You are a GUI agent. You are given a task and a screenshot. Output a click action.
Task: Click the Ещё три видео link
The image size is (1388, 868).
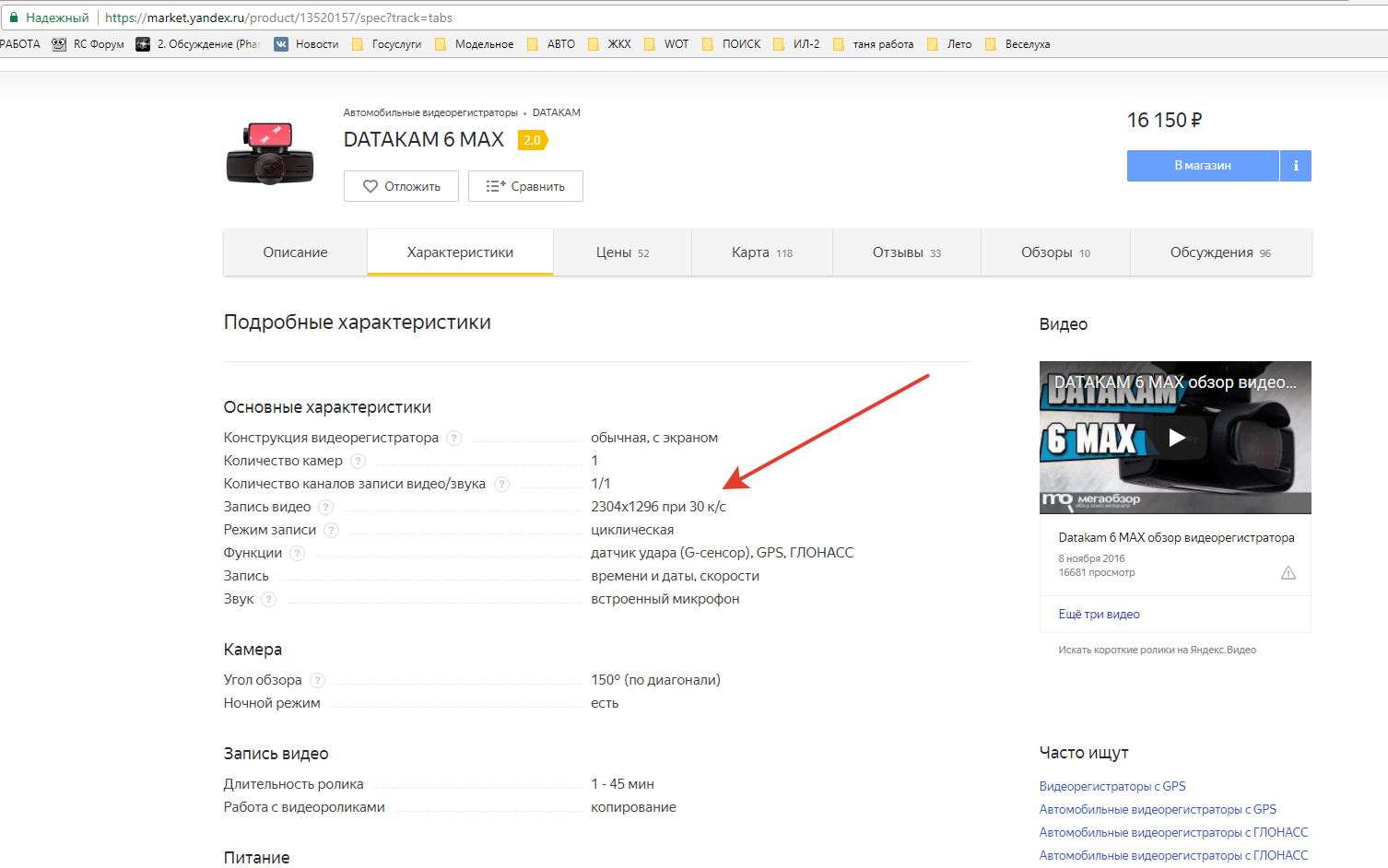pyautogui.click(x=1099, y=615)
